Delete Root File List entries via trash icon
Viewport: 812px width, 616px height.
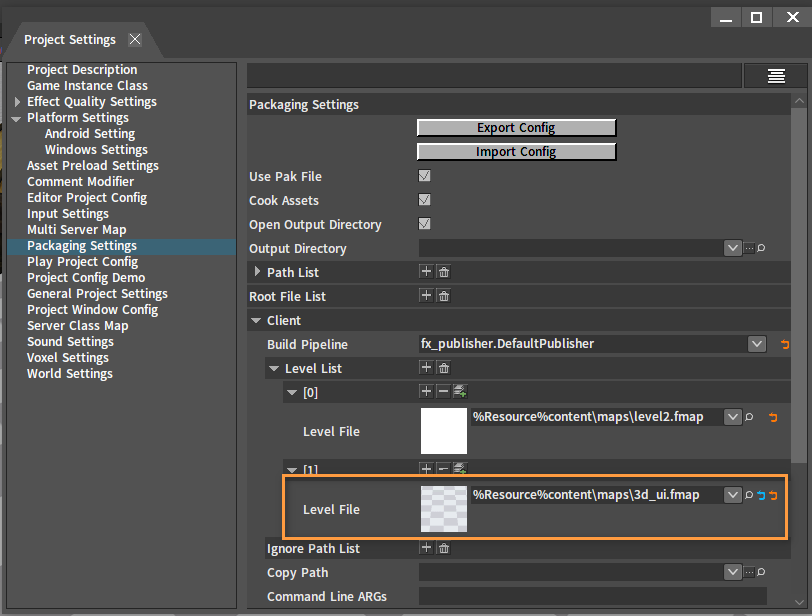[444, 296]
